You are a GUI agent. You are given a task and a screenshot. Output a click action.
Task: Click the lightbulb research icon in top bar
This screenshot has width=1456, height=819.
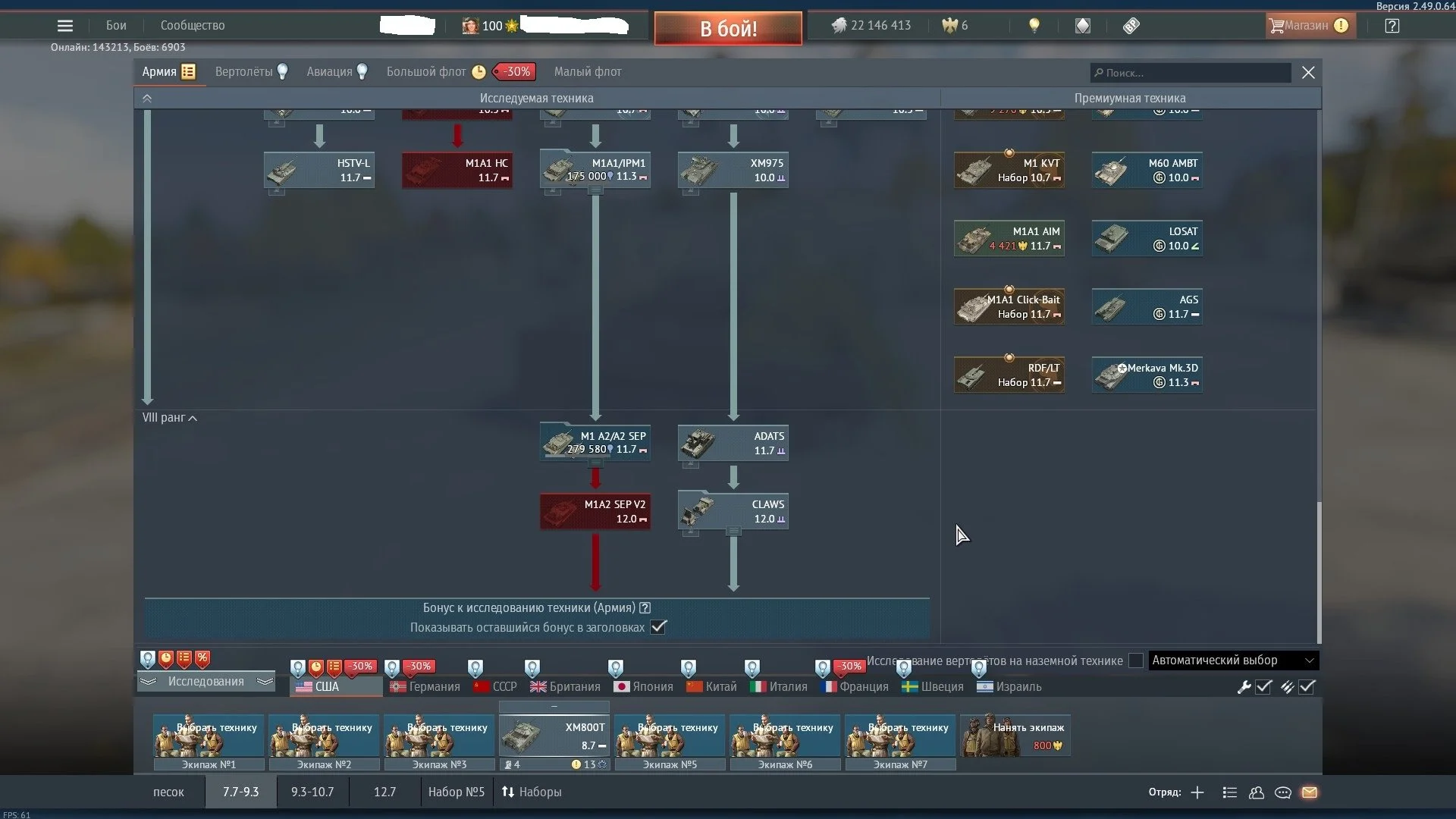pyautogui.click(x=1034, y=26)
